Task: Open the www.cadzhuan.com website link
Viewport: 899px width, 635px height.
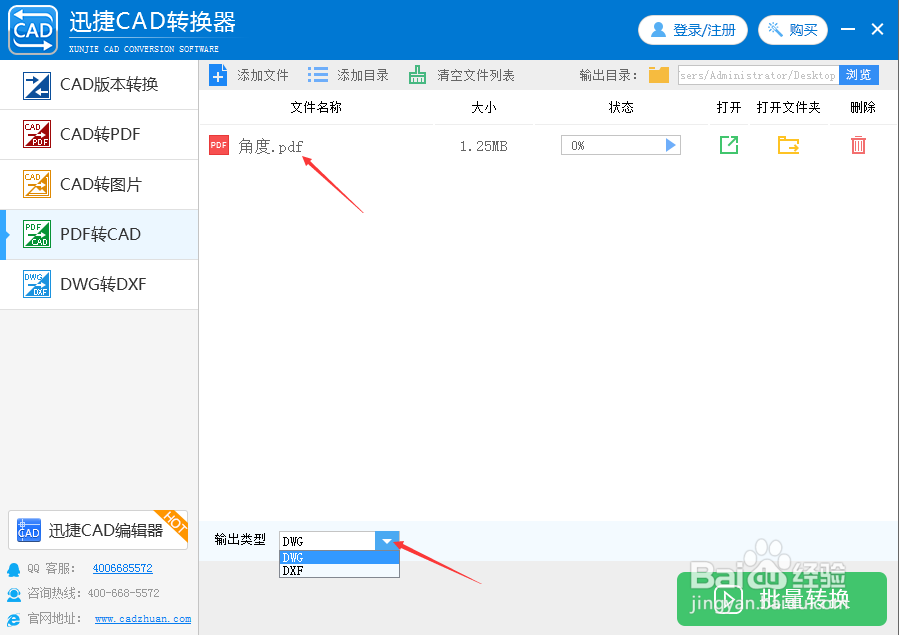Action: 142,618
